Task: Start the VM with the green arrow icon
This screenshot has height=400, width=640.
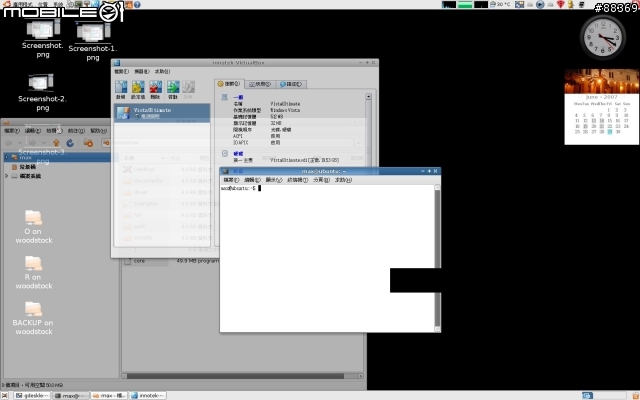Action: point(173,89)
